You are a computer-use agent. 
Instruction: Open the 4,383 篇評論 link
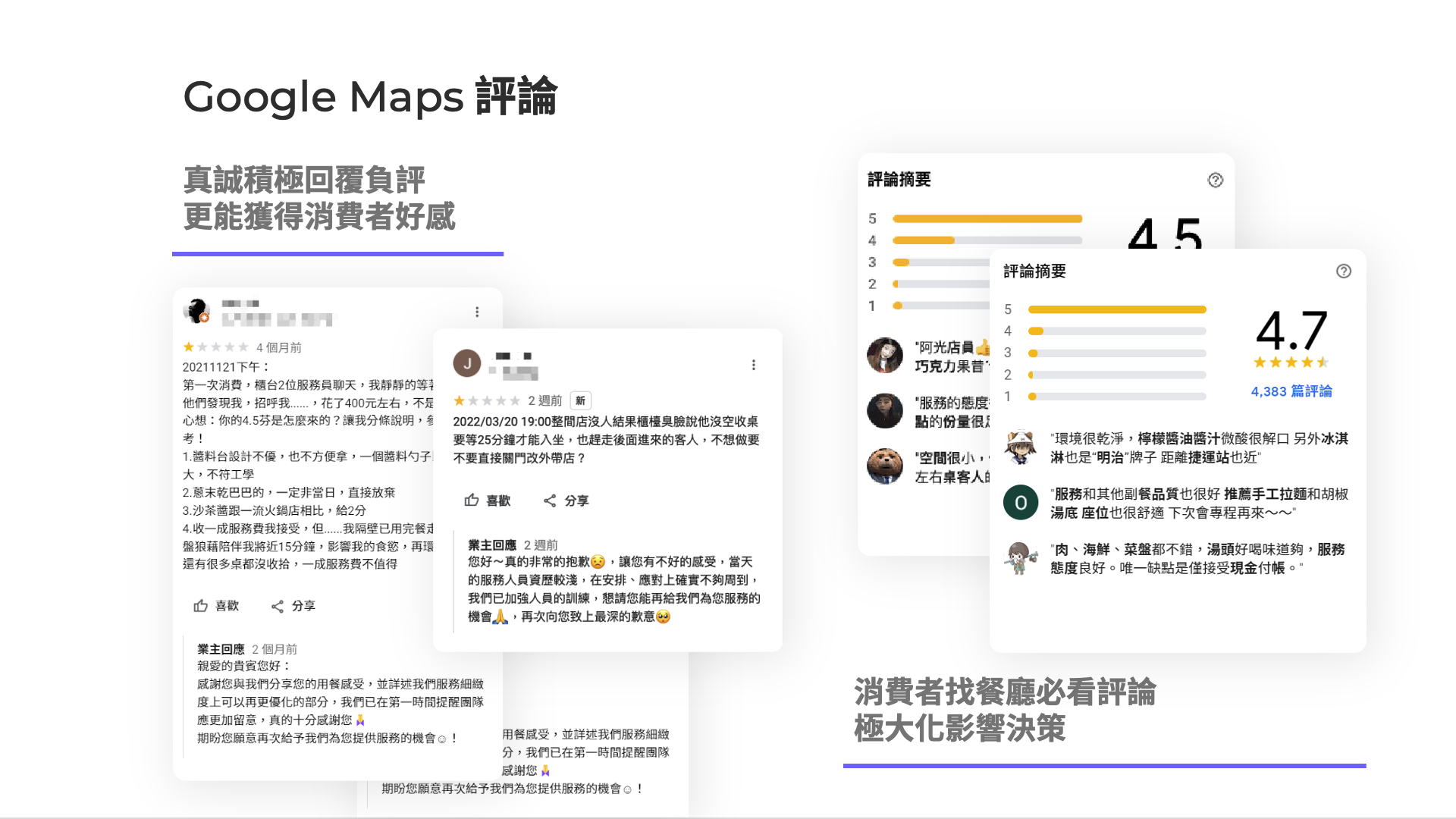click(x=1291, y=391)
